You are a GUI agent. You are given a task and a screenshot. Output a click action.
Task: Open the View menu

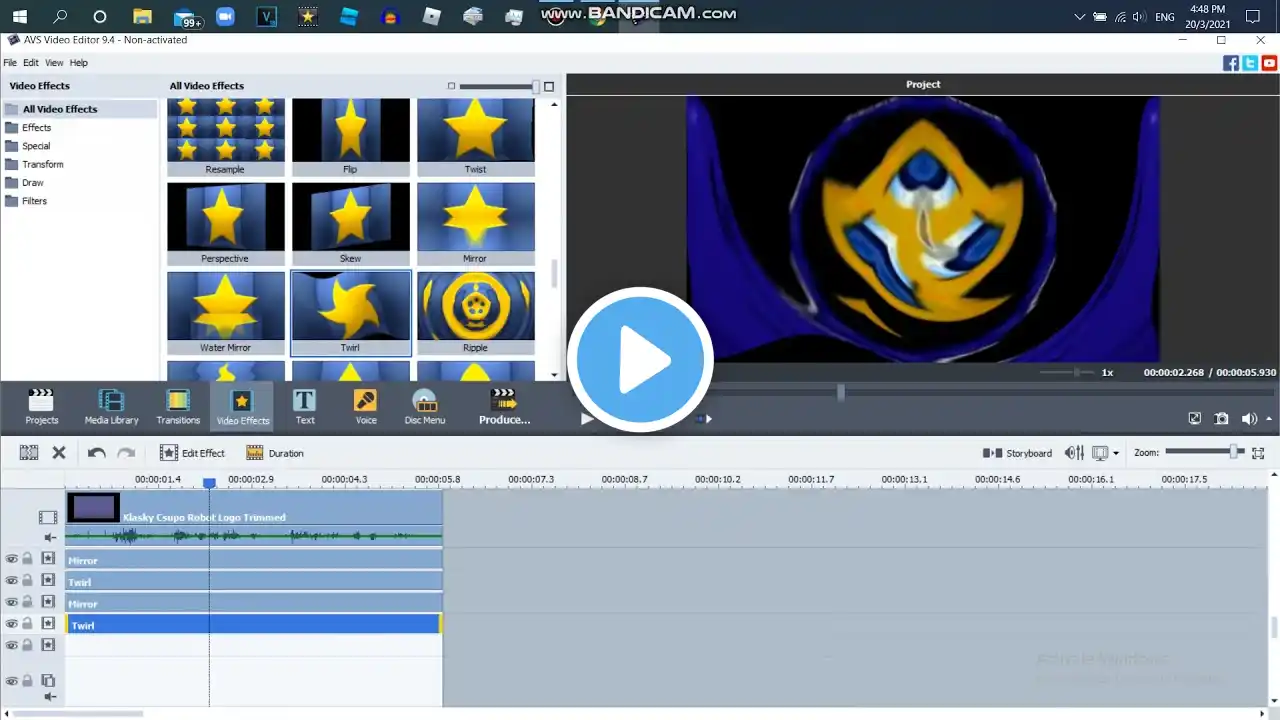[x=54, y=63]
